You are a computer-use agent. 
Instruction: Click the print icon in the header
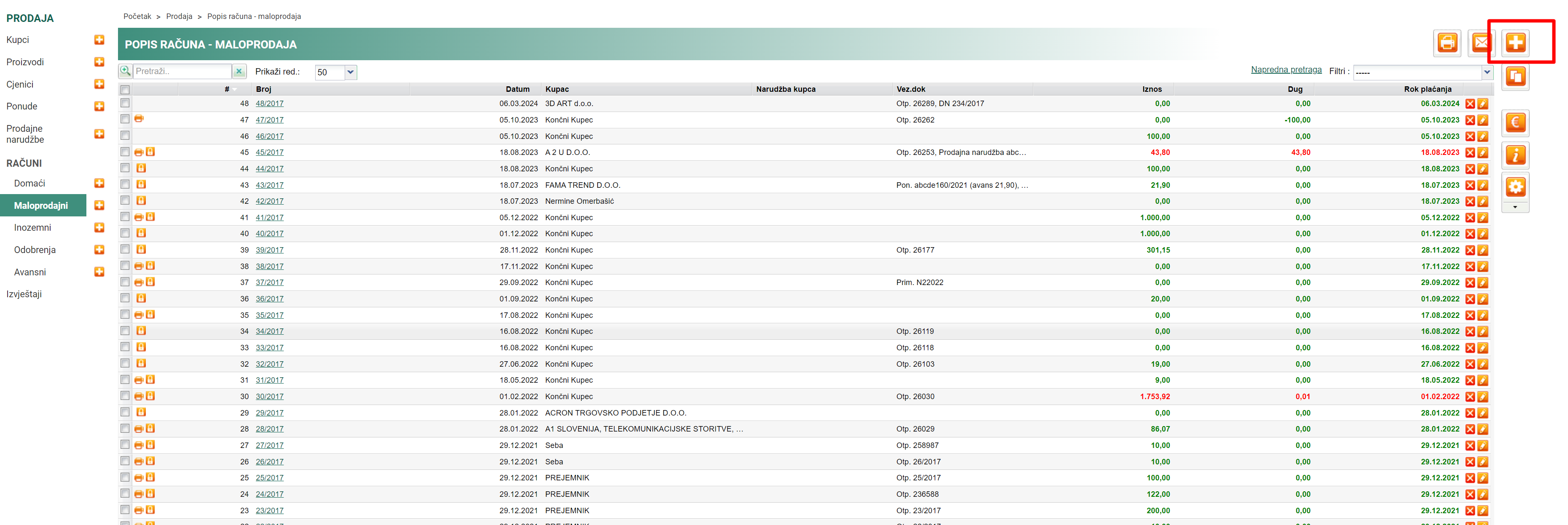(x=1447, y=43)
